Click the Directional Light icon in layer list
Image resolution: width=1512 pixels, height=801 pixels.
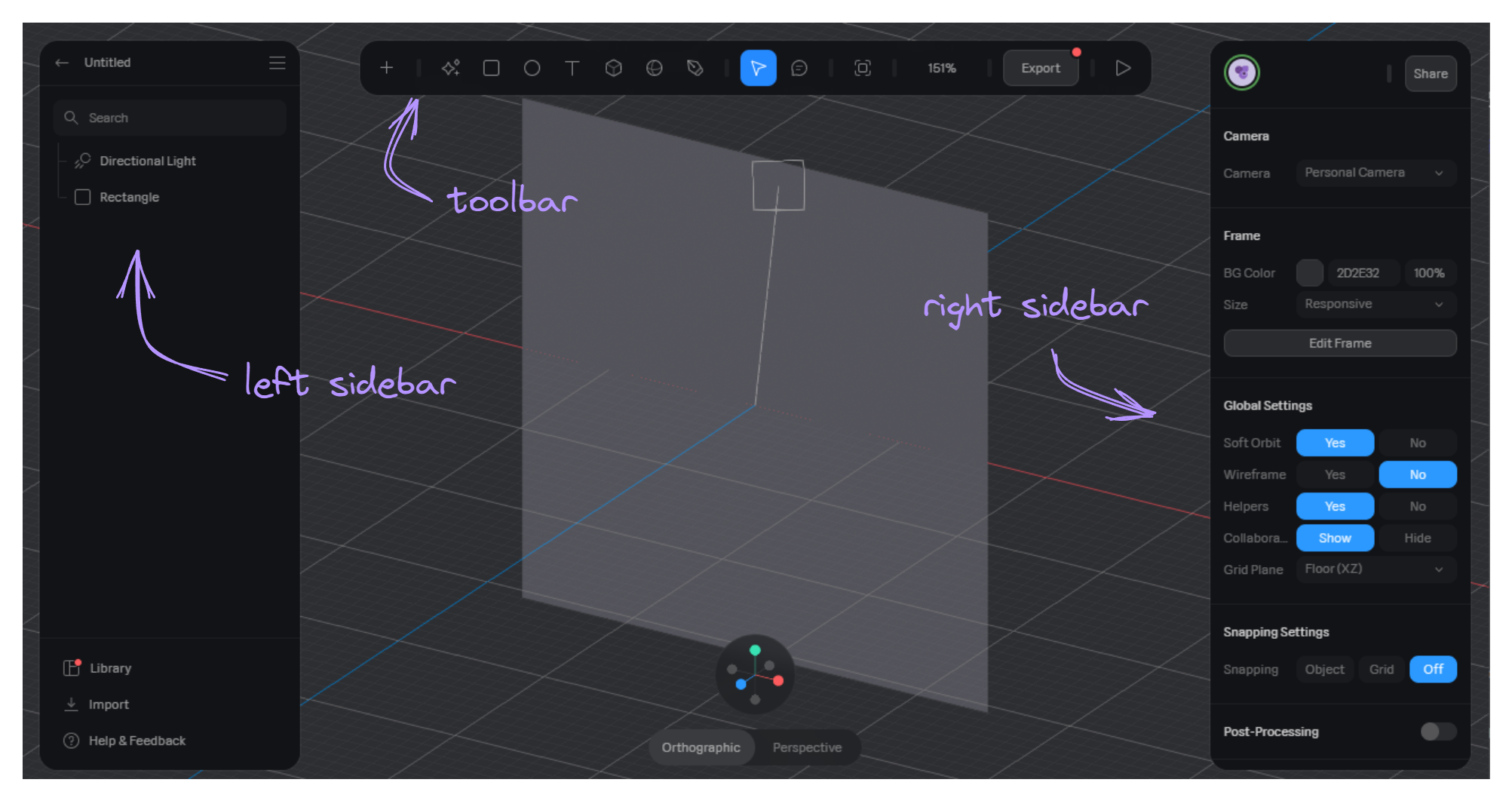pos(83,161)
